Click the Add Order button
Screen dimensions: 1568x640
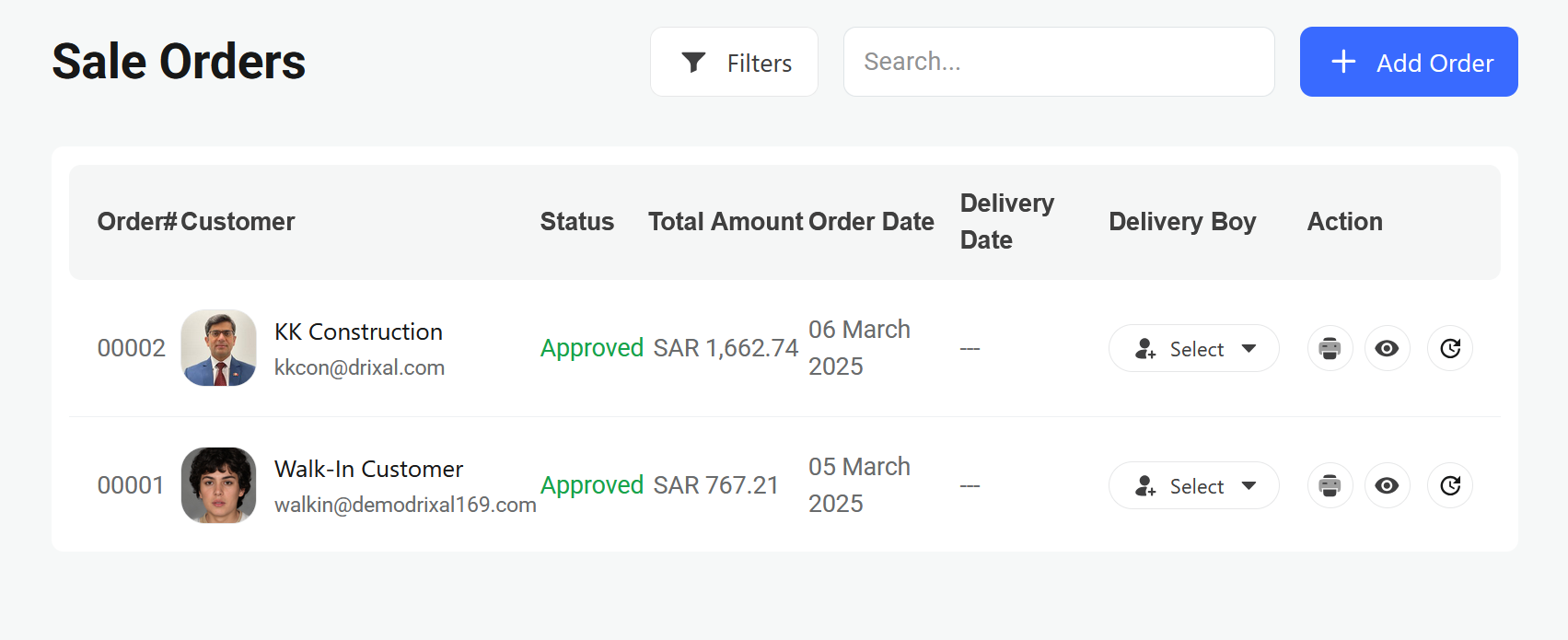point(1408,62)
